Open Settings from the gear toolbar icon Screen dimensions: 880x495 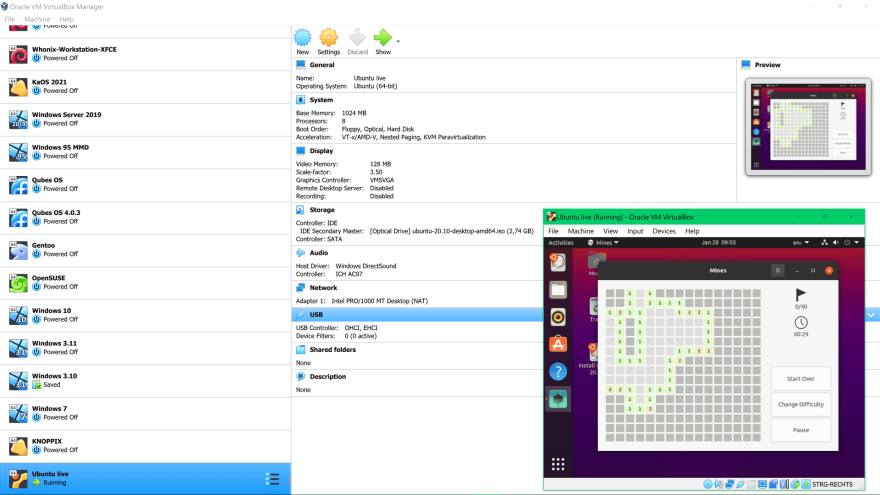[328, 38]
